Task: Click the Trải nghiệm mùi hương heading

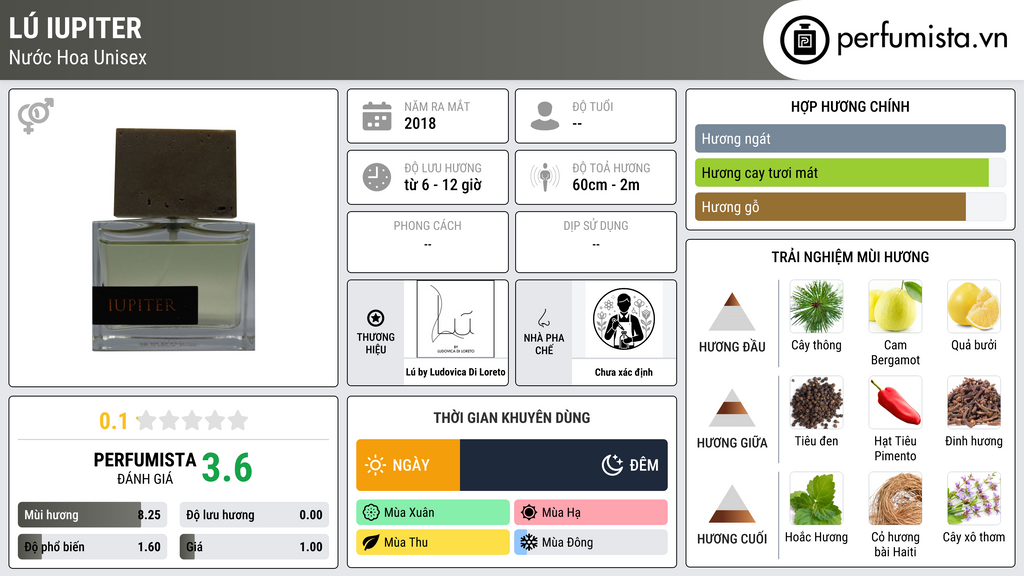Action: point(850,257)
